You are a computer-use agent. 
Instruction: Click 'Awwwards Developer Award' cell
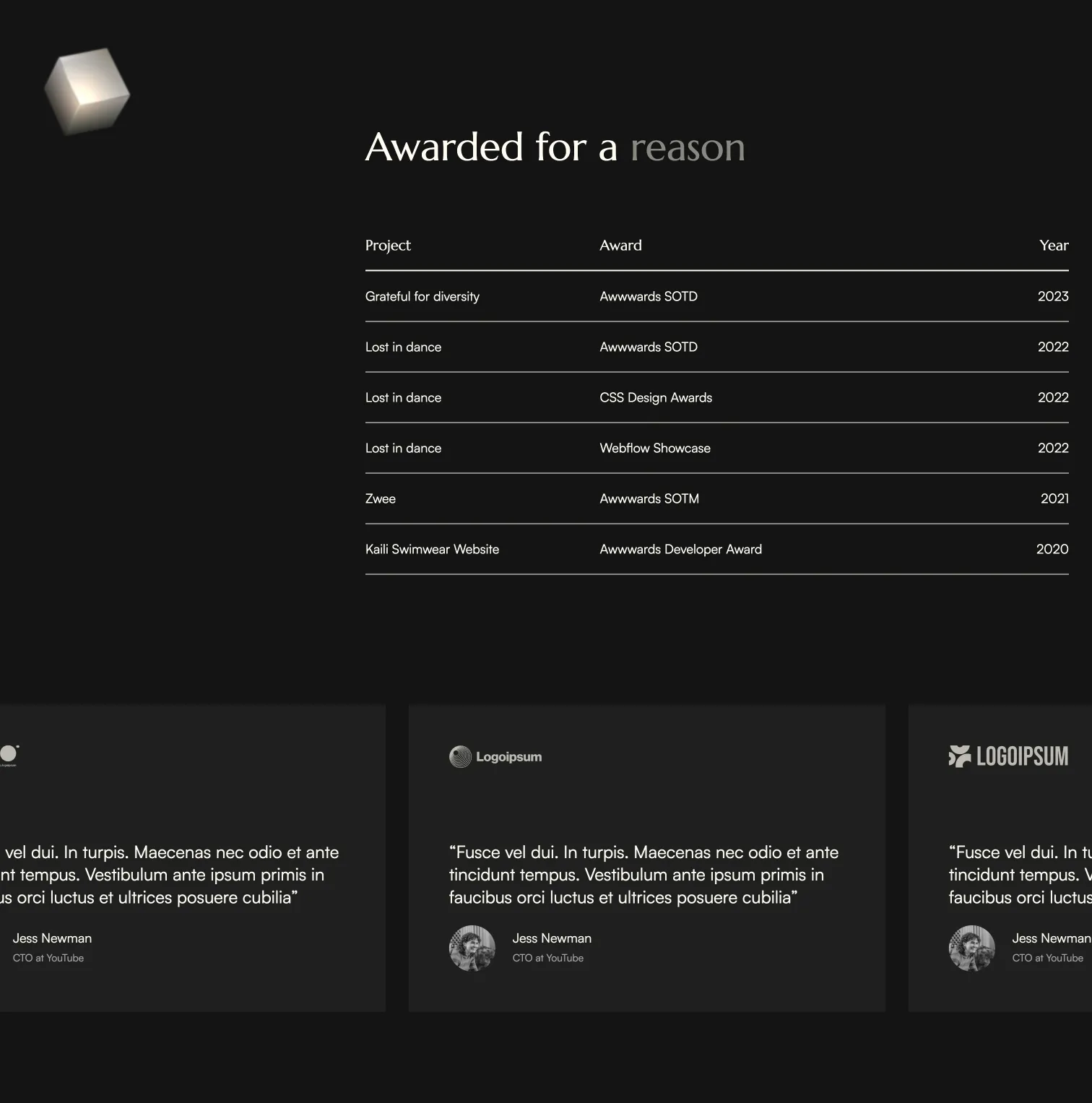[680, 549]
